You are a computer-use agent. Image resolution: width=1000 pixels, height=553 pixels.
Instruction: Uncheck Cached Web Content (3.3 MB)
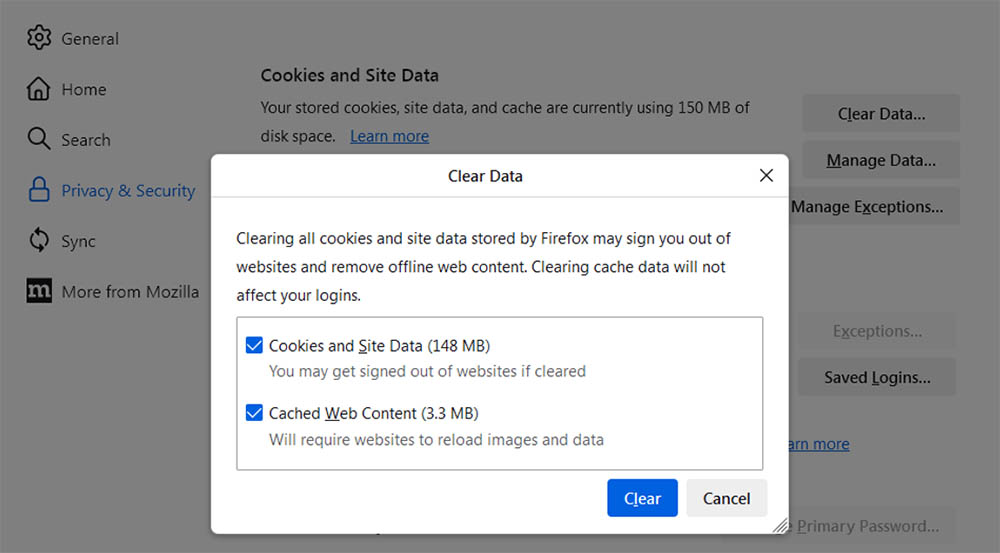coord(254,413)
